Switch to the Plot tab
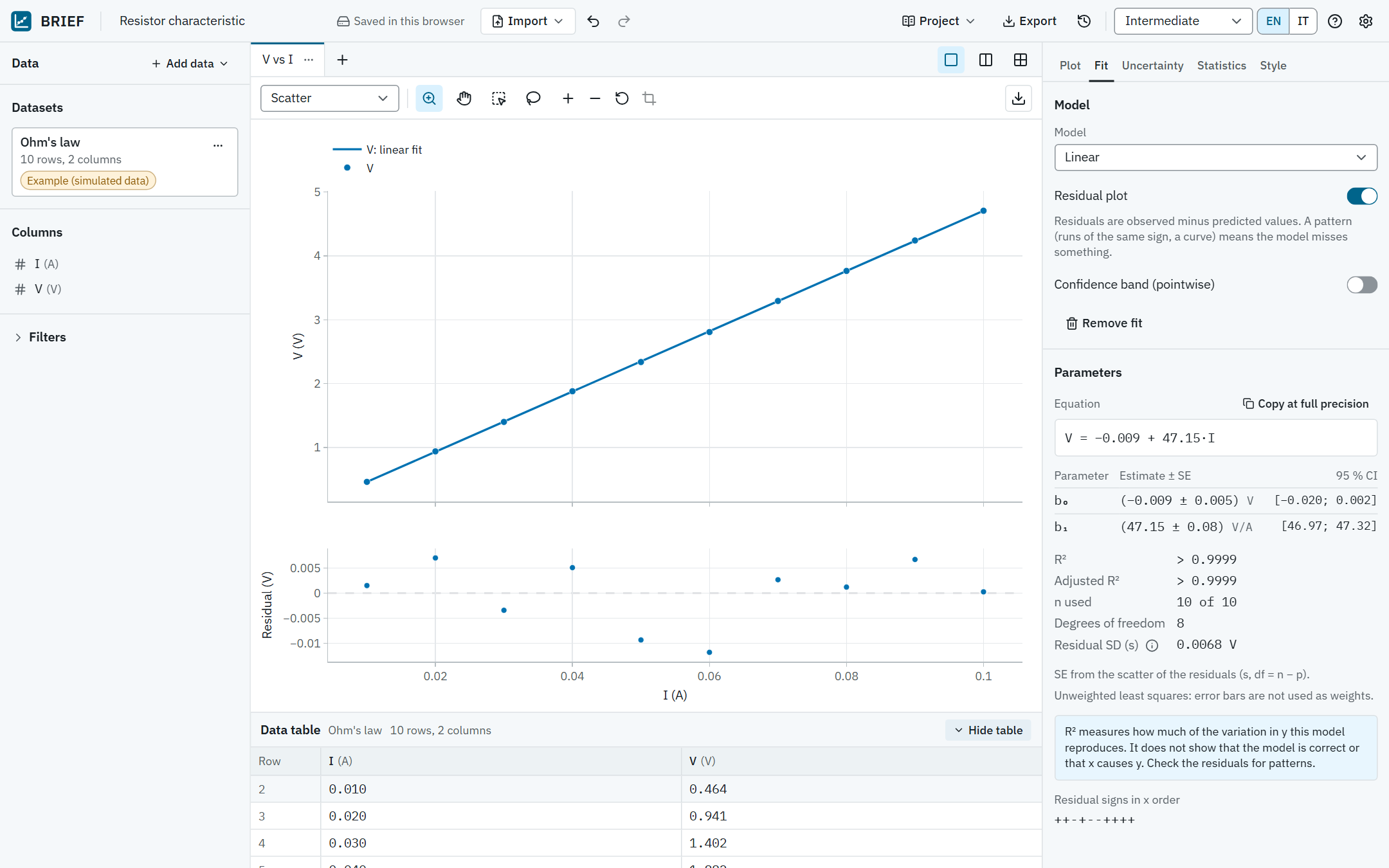Image resolution: width=1389 pixels, height=868 pixels. coord(1070,66)
